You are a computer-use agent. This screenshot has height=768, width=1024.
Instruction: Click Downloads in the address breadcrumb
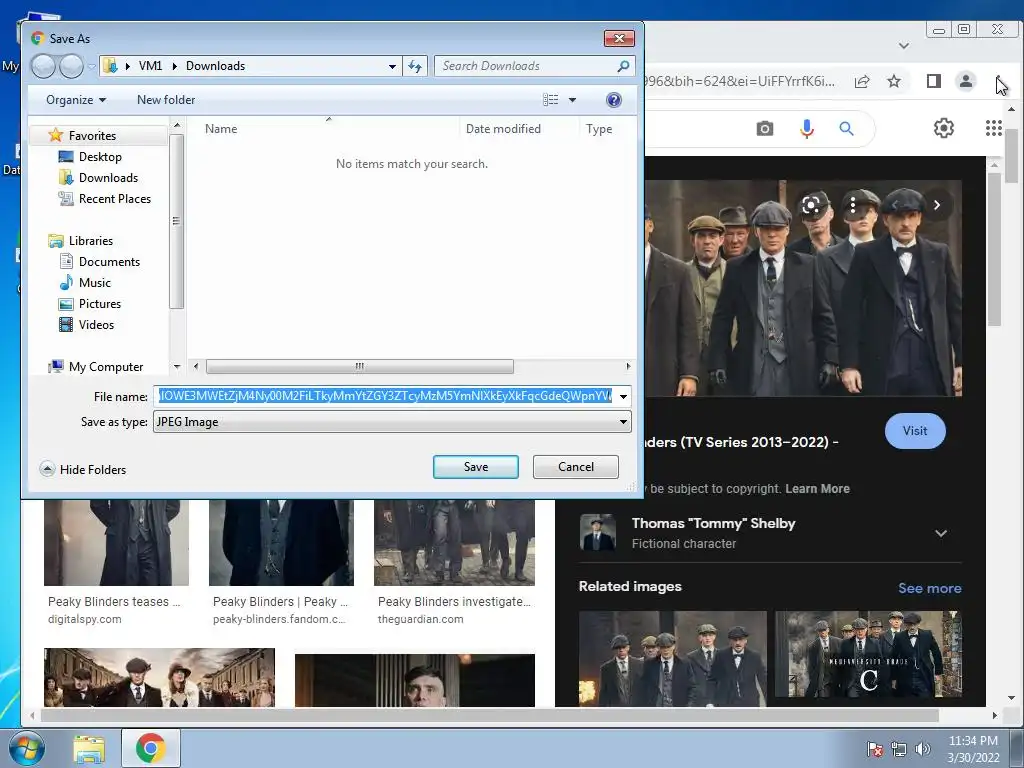(x=216, y=66)
